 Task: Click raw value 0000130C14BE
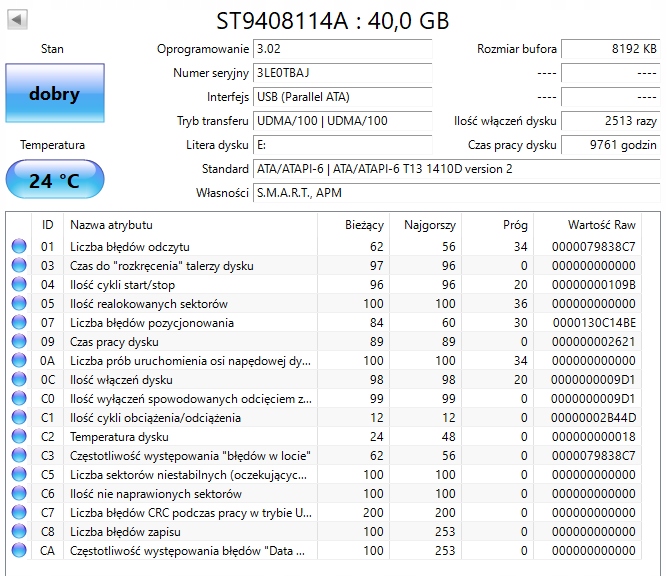(x=594, y=323)
